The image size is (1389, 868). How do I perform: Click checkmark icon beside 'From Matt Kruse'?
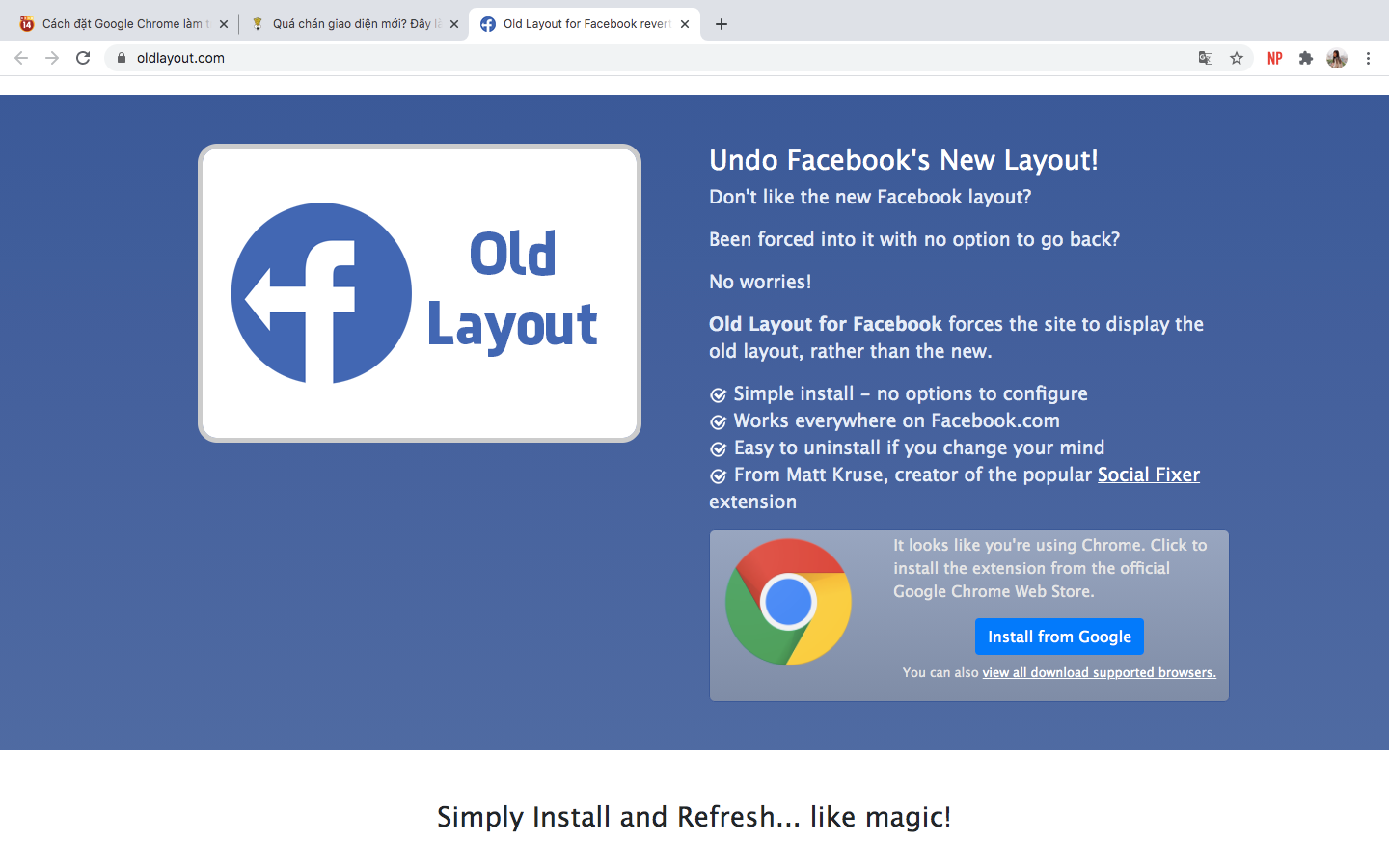pos(718,476)
